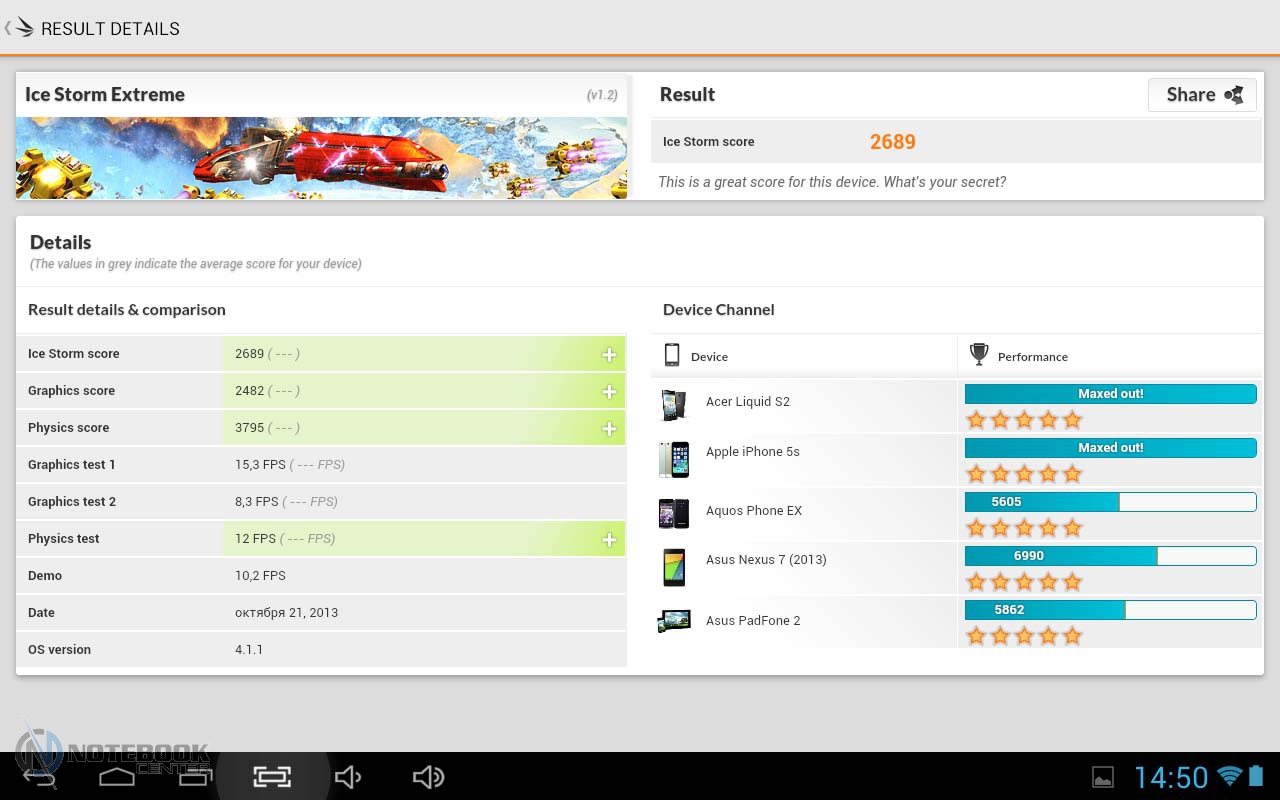Tap the Ice Storm Extreme banner image
This screenshot has width=1280, height=800.
(321, 158)
